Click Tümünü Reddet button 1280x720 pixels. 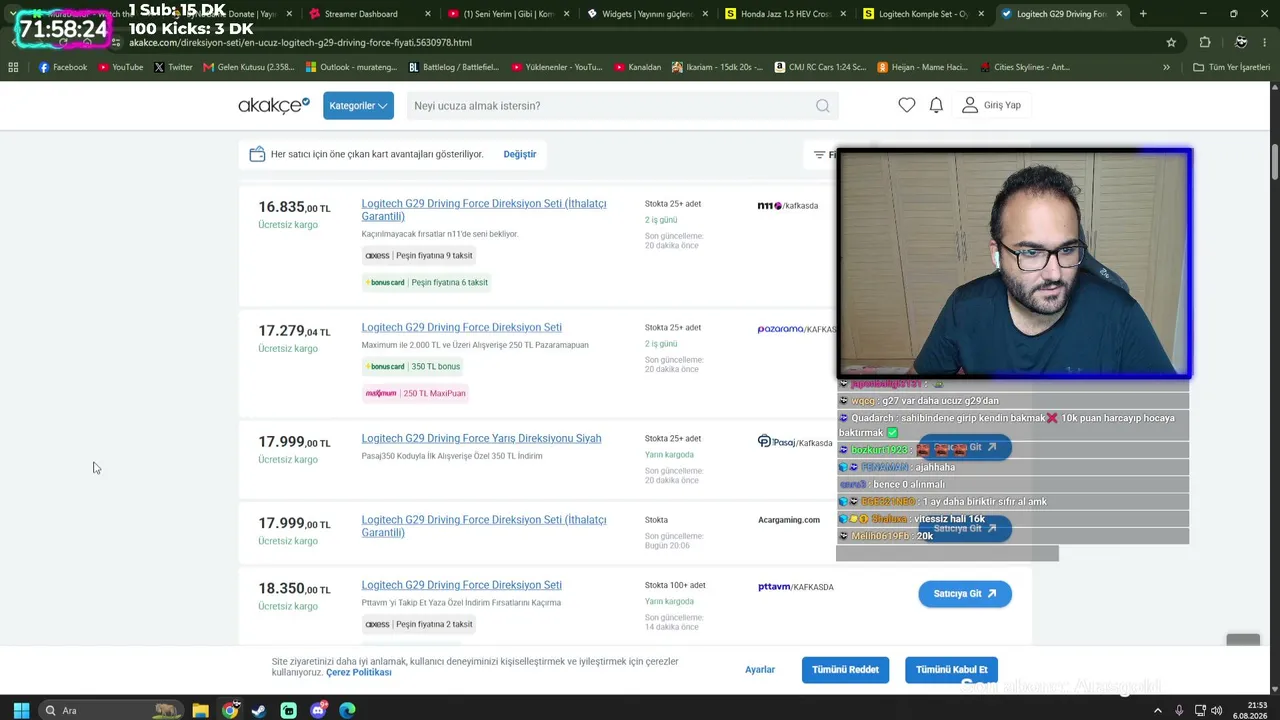[x=845, y=670]
